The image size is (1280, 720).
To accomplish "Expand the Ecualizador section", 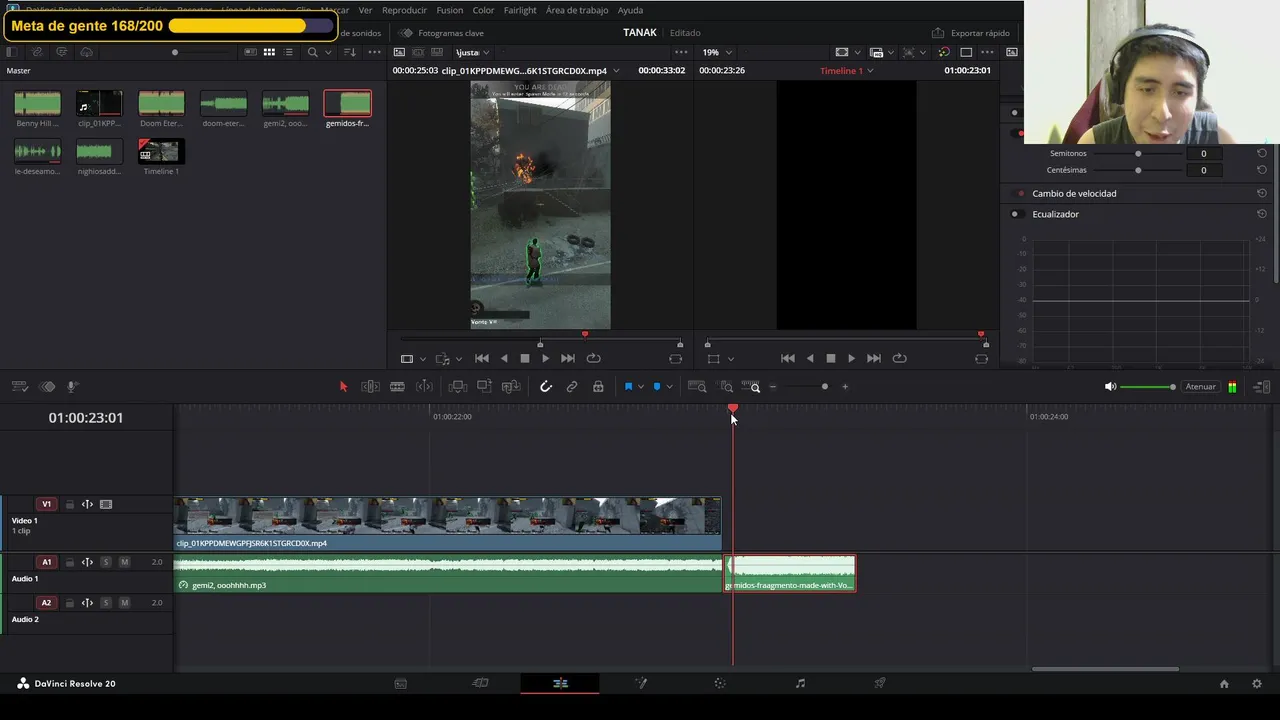I will tap(1055, 214).
